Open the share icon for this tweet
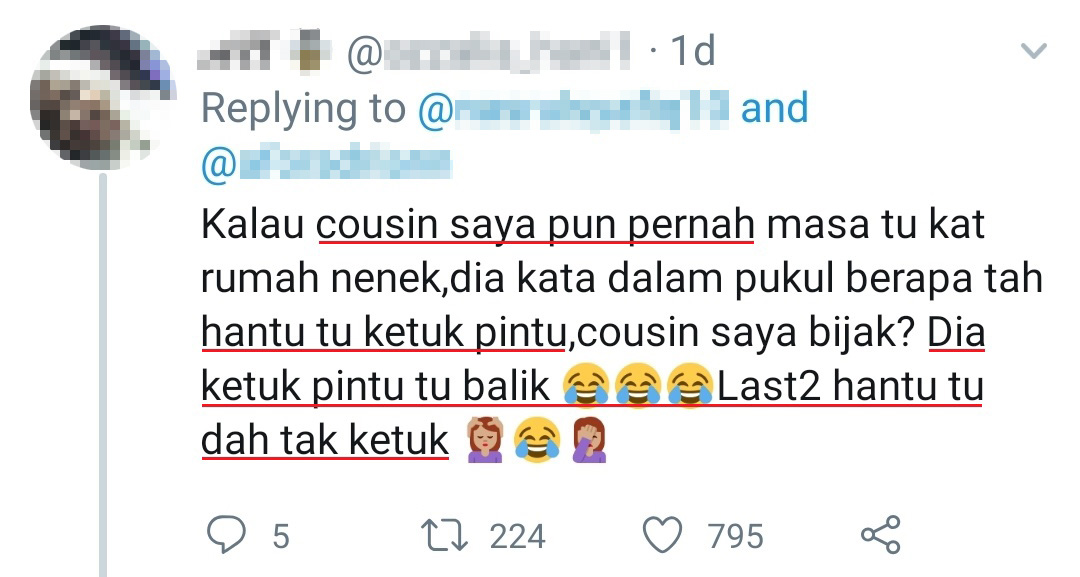 tap(881, 534)
